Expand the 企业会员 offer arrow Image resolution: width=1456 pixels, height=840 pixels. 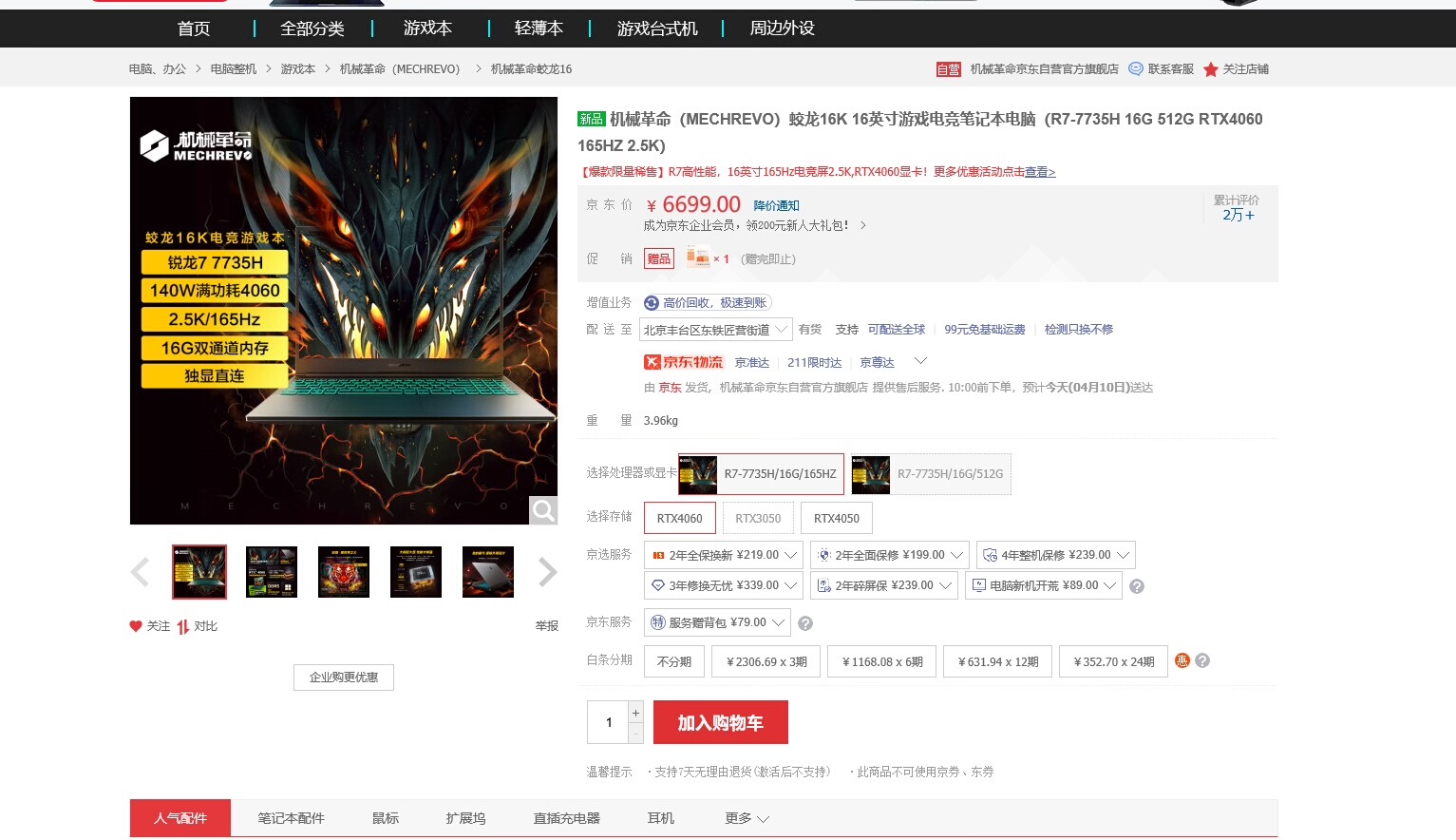[862, 226]
